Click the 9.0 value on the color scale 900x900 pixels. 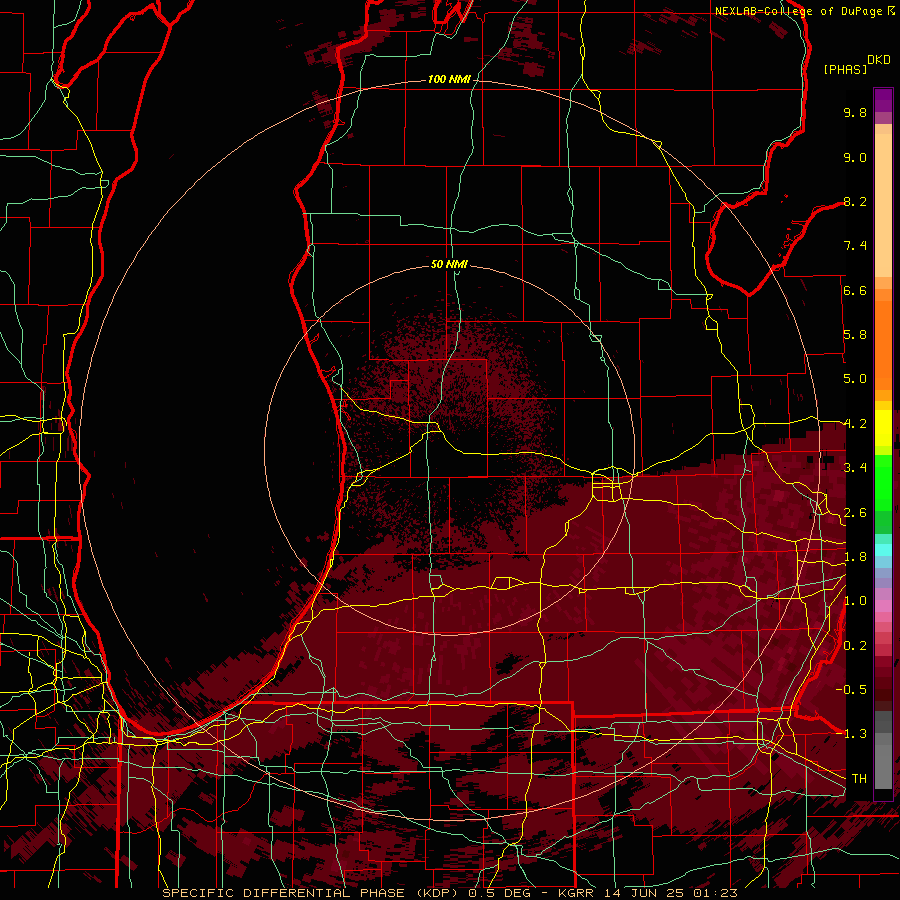[x=855, y=157]
